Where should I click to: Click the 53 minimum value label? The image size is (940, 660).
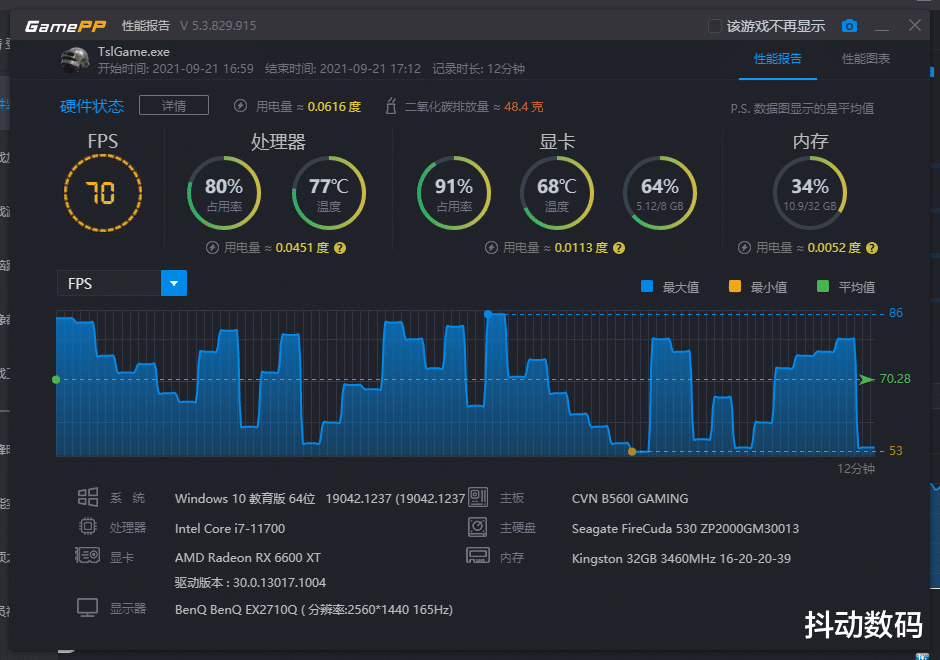pyautogui.click(x=896, y=451)
